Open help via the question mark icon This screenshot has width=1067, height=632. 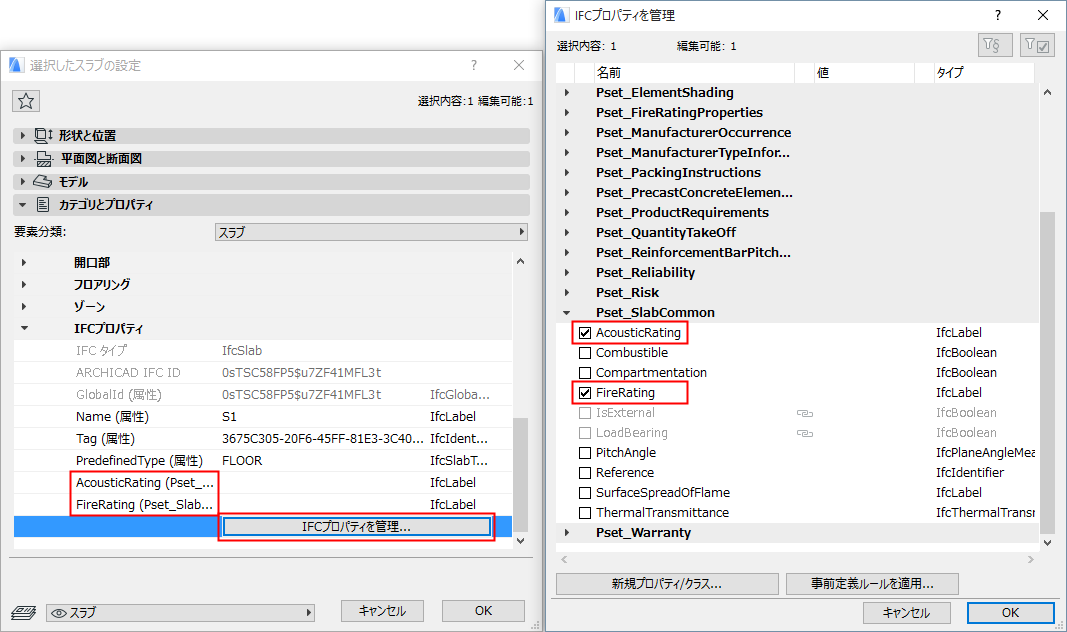coord(998,15)
